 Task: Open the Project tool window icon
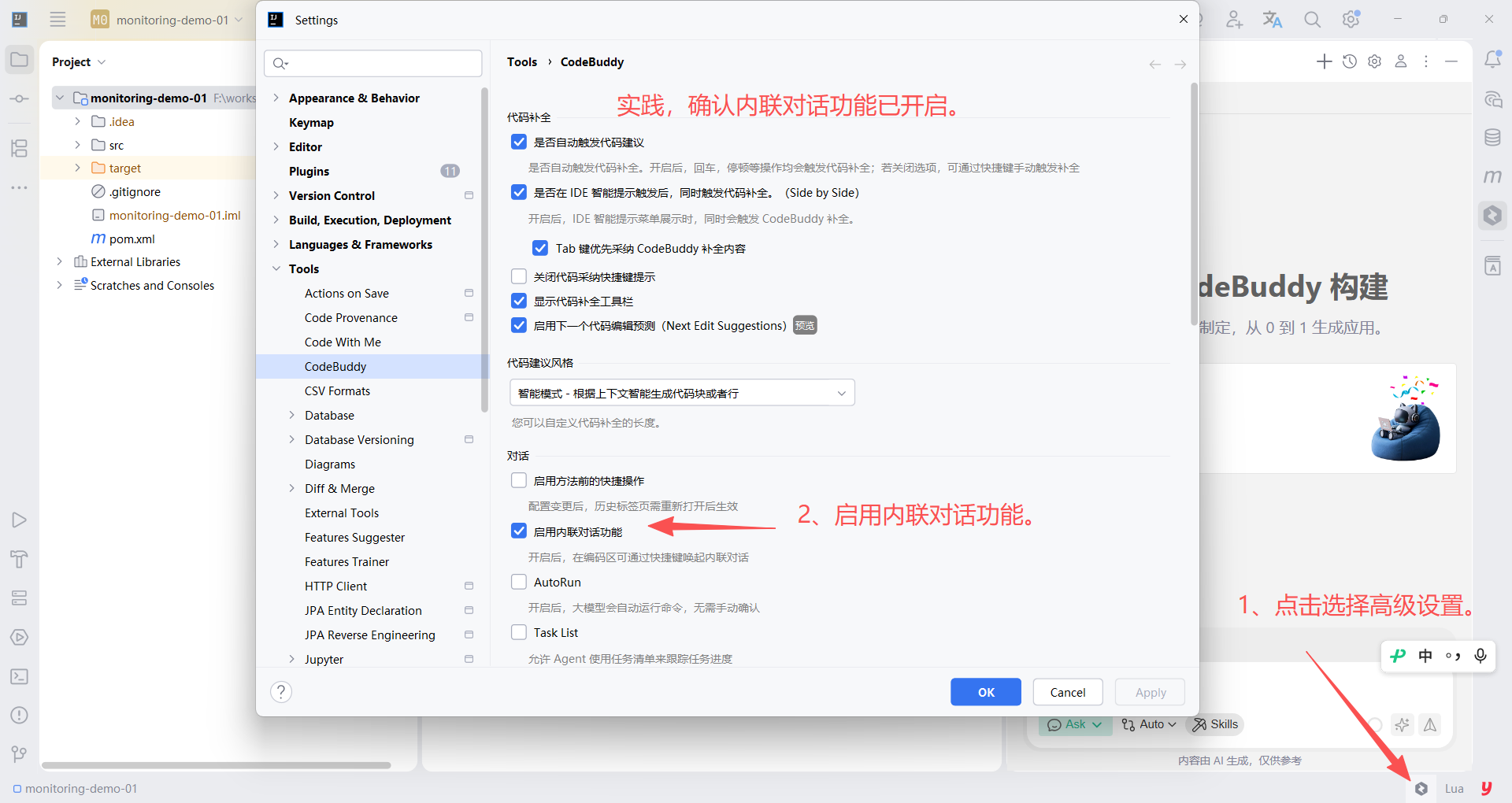coord(20,60)
